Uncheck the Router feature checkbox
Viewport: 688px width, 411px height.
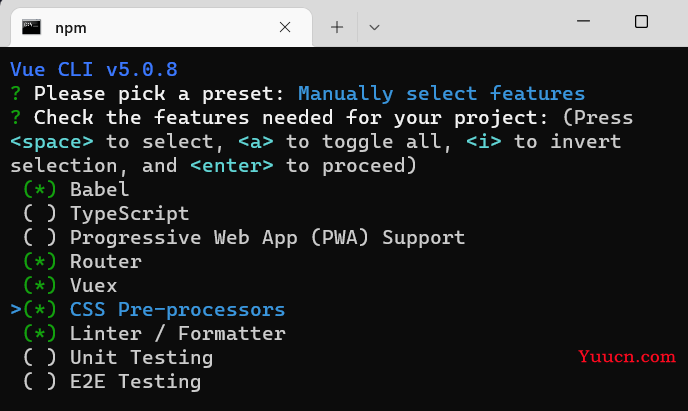point(40,261)
